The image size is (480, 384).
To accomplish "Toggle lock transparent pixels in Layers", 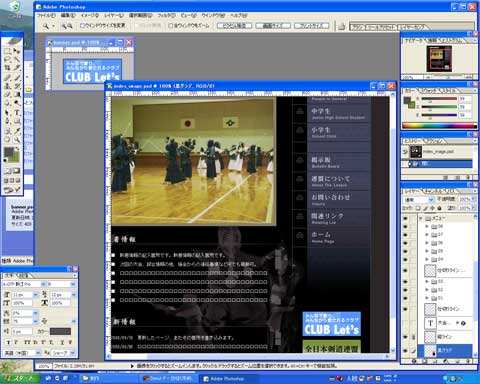I will [418, 208].
